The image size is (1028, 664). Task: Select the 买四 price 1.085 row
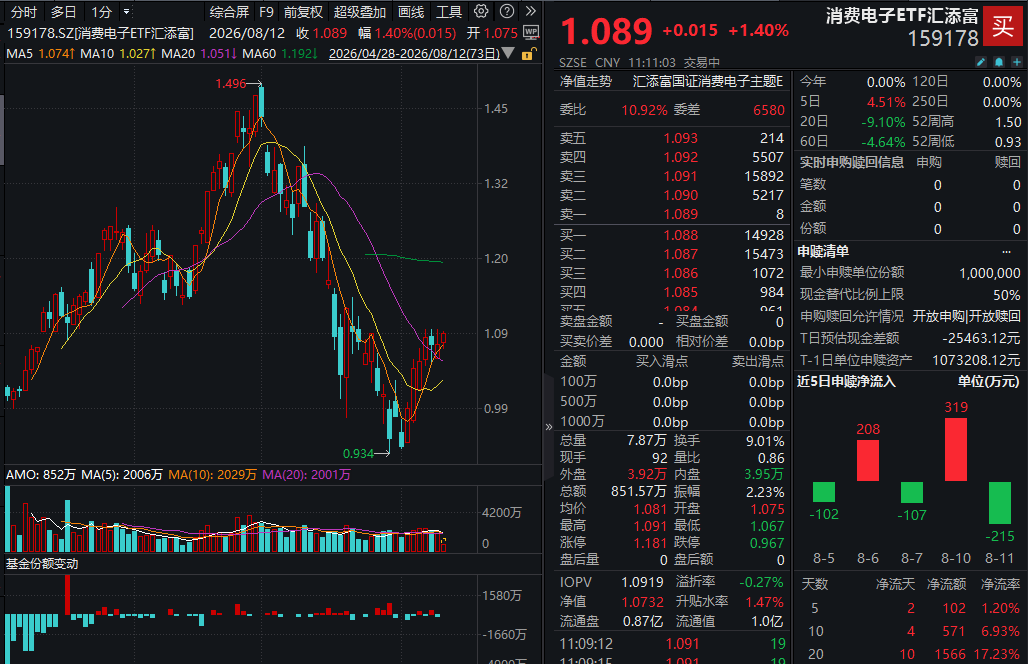(x=672, y=292)
